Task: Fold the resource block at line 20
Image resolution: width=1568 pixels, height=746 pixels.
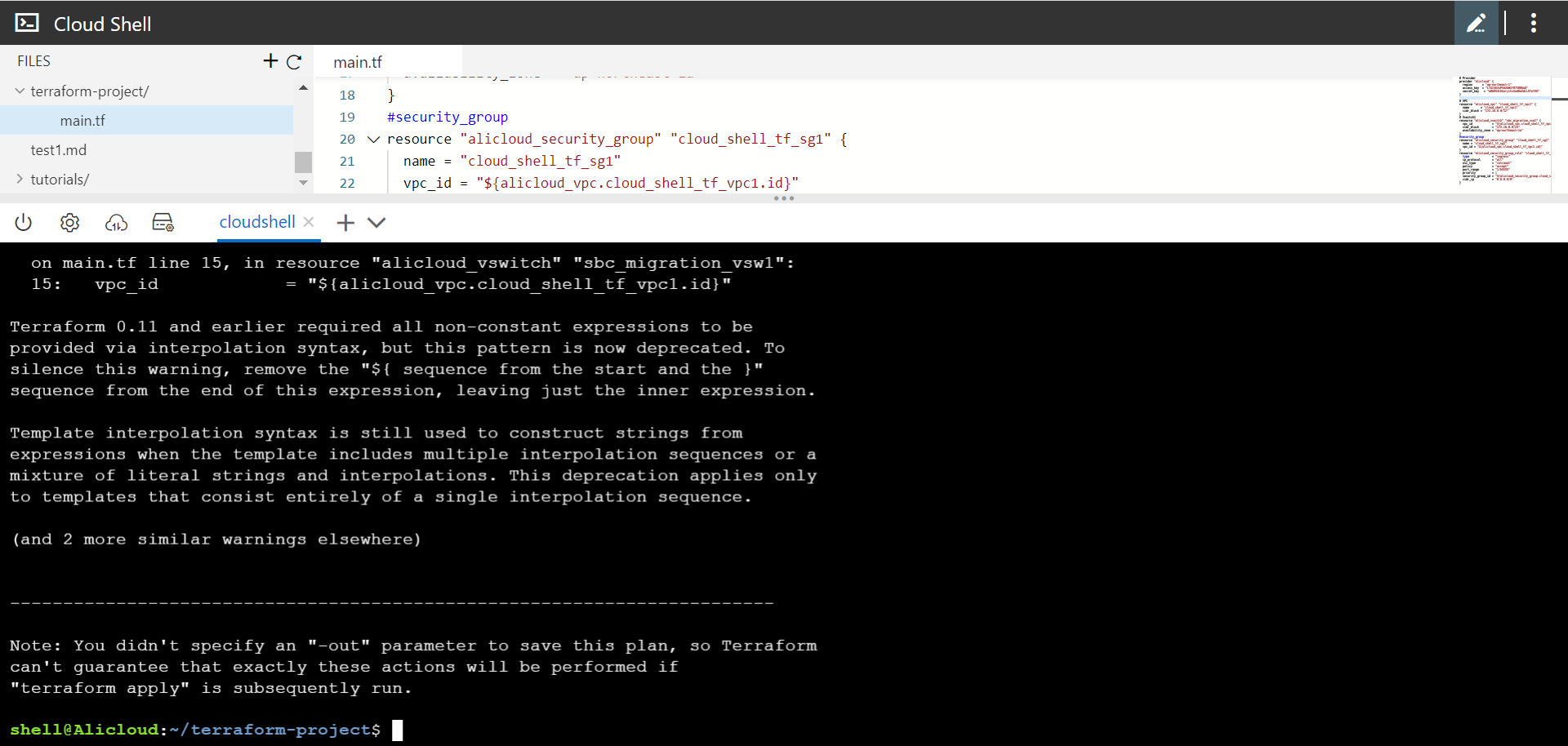Action: (x=374, y=140)
